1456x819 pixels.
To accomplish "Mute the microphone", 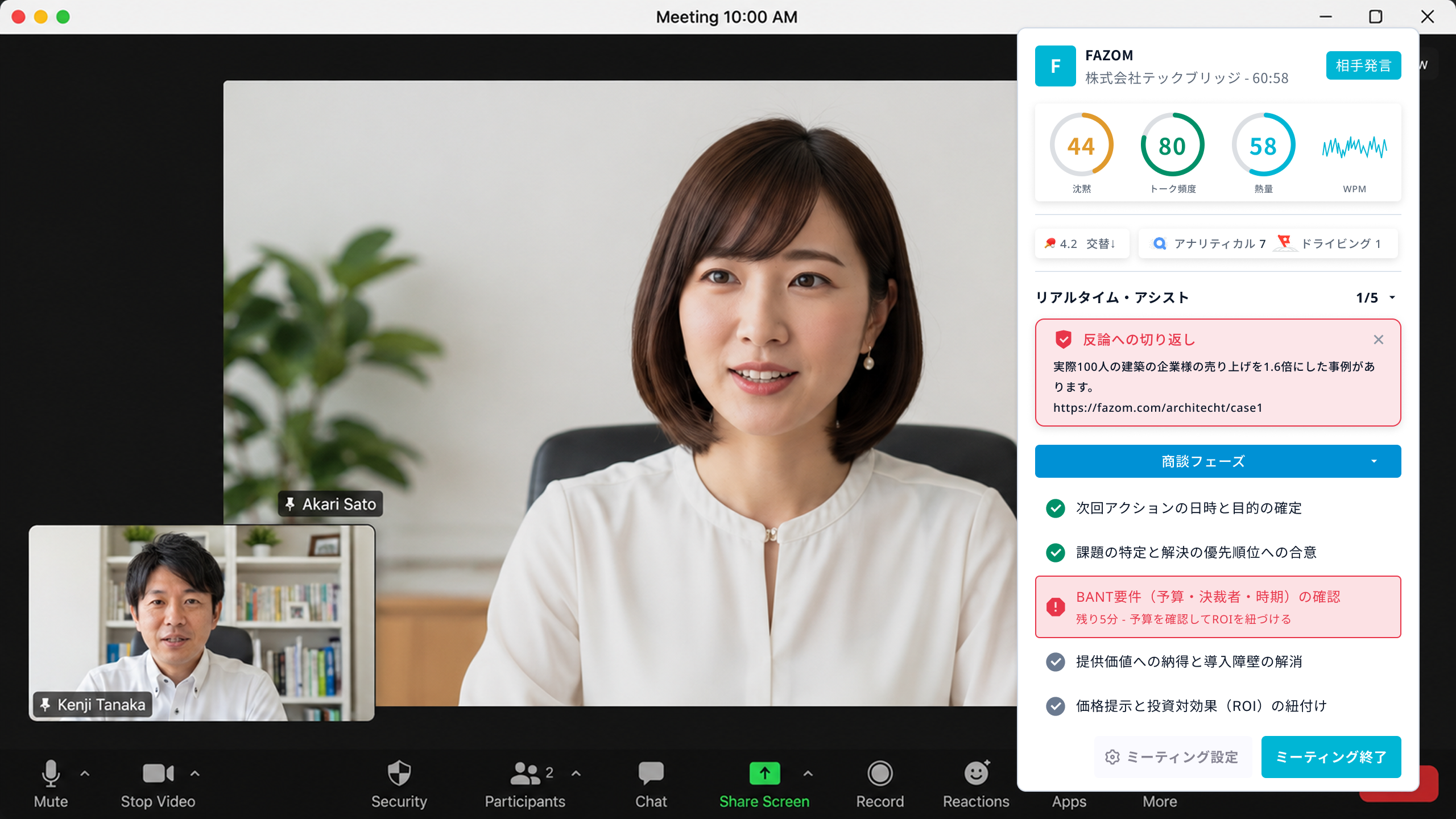I will click(51, 784).
